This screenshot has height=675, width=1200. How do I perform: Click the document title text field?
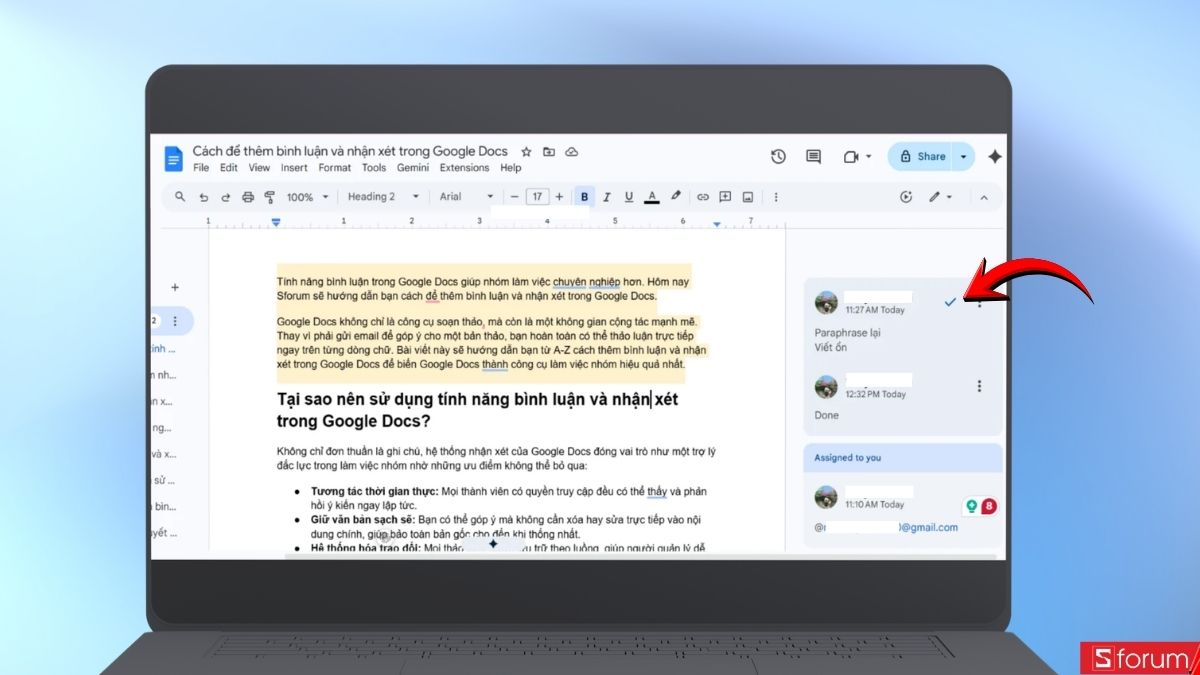coord(350,151)
